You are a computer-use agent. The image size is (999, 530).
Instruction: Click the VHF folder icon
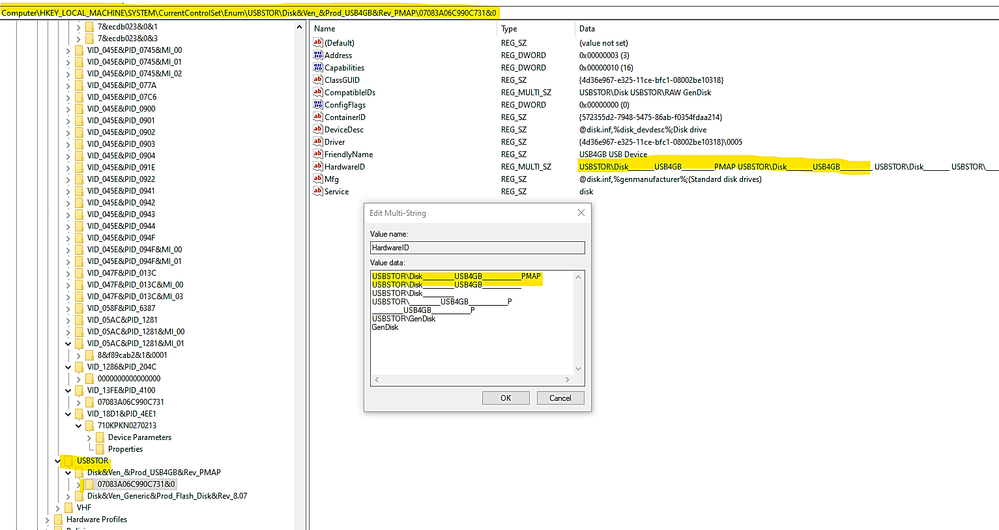tap(68, 508)
